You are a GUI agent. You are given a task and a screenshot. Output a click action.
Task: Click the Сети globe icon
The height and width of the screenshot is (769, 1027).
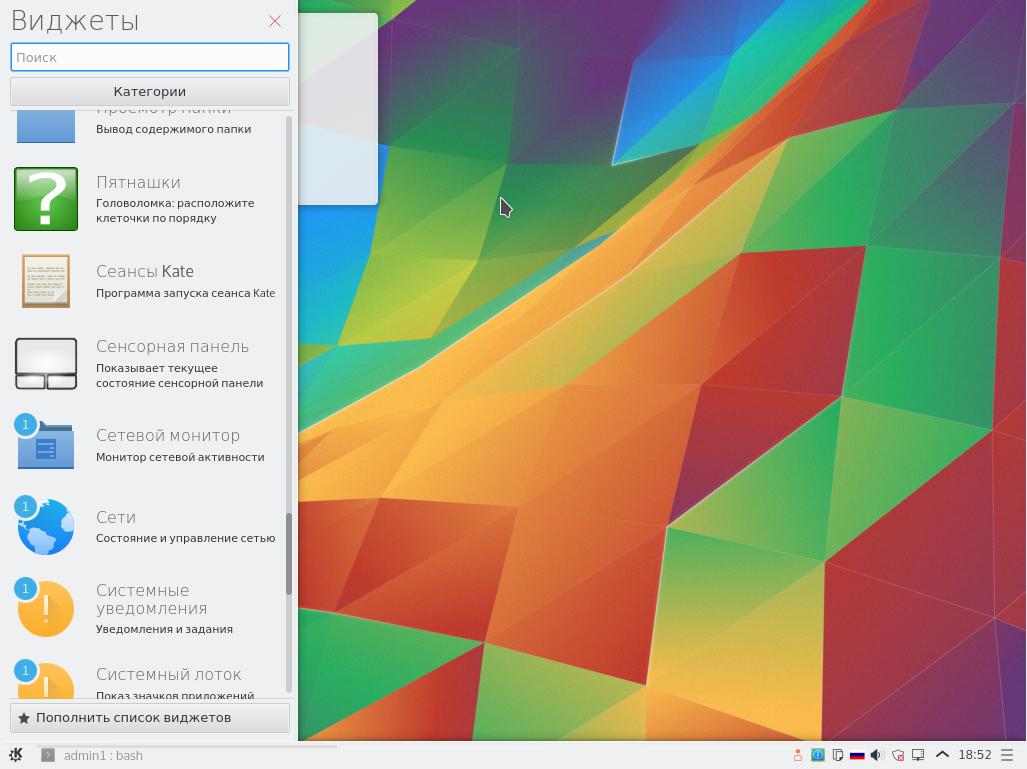46,527
